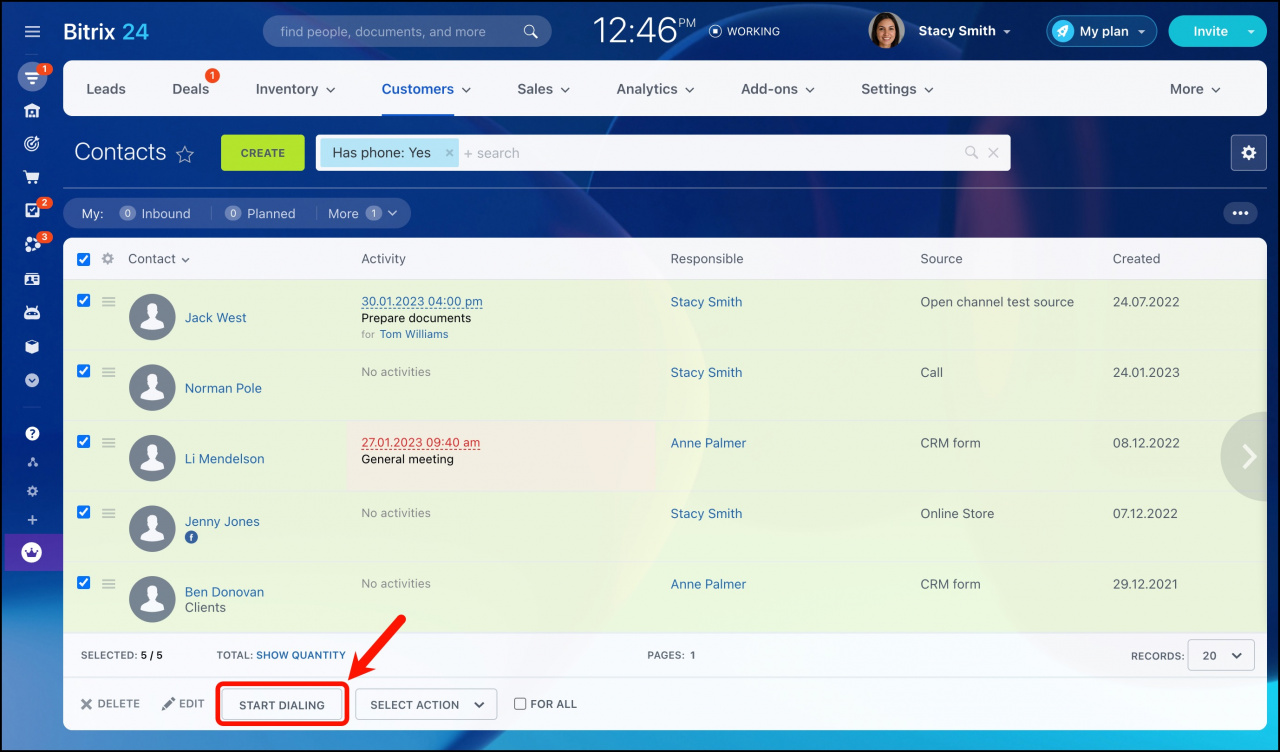The height and width of the screenshot is (752, 1280).
Task: Go to the Leads tab
Action: tap(106, 89)
